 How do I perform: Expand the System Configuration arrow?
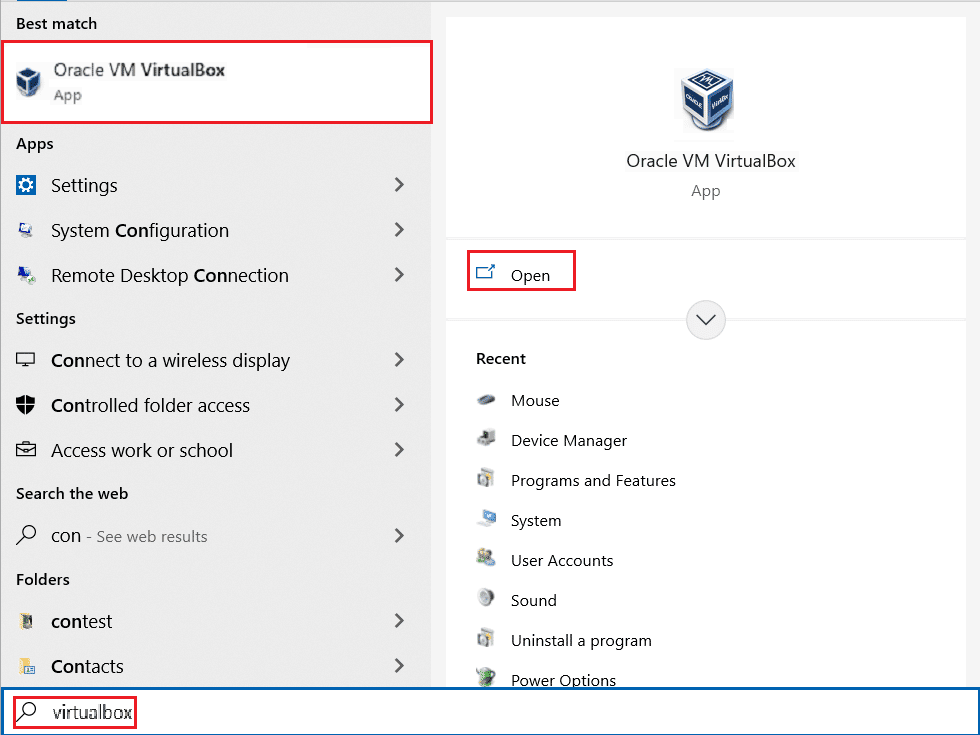[x=399, y=229]
